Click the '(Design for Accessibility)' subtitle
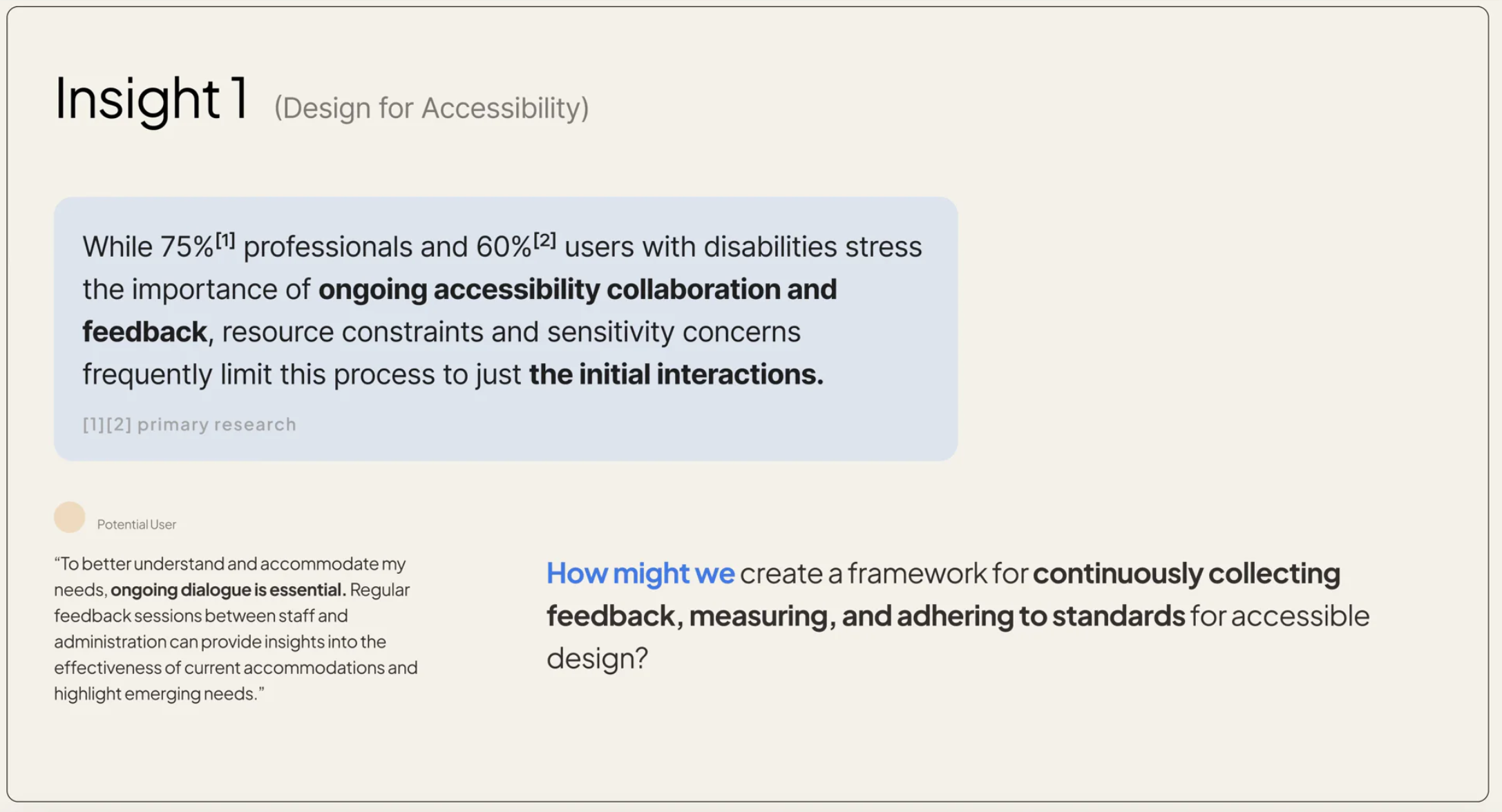The image size is (1502, 812). (431, 108)
